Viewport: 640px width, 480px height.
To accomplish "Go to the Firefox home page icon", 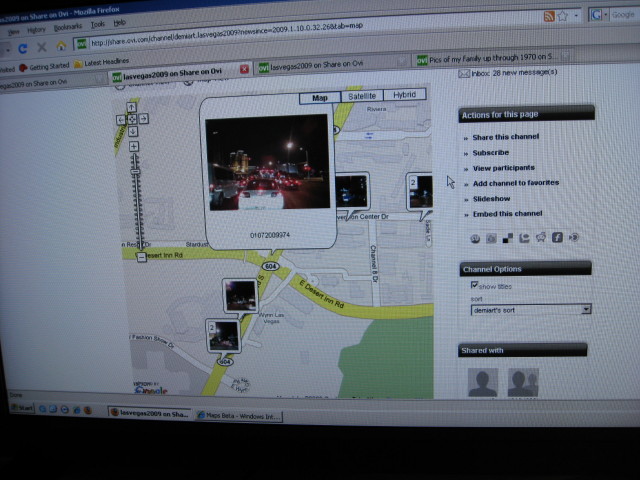I will [61, 45].
